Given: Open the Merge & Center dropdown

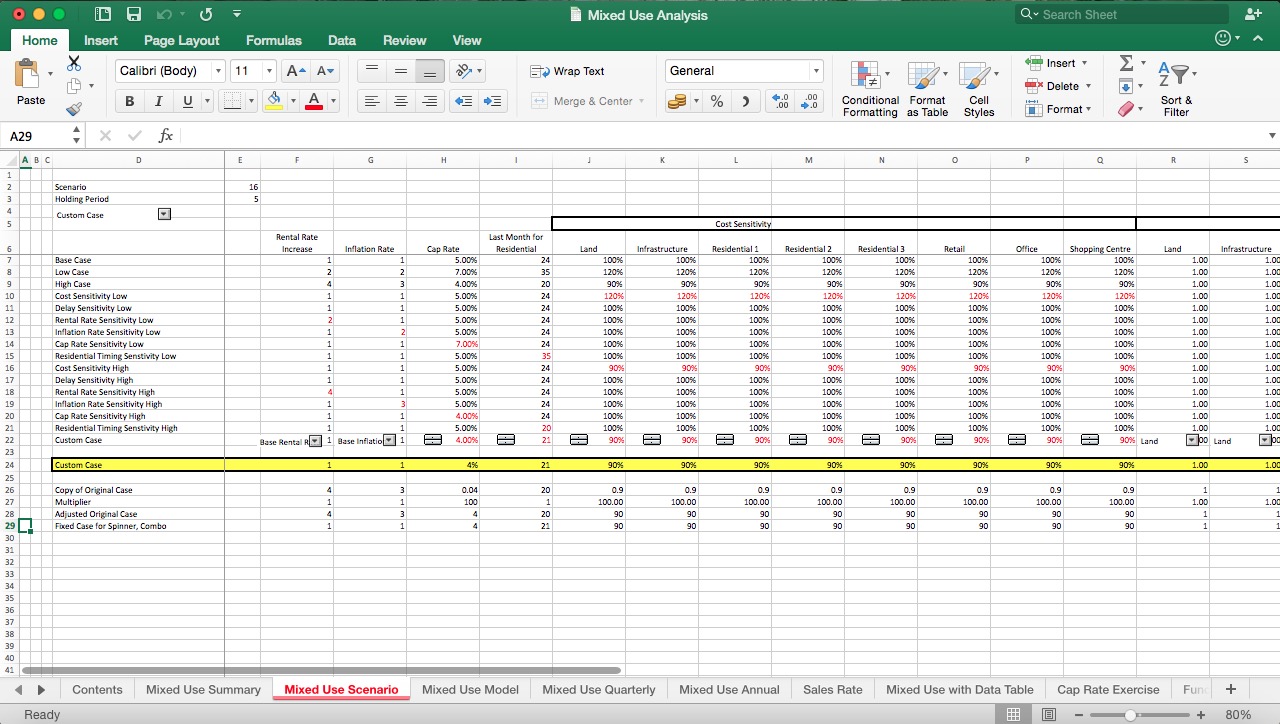Looking at the screenshot, I should pyautogui.click(x=641, y=101).
